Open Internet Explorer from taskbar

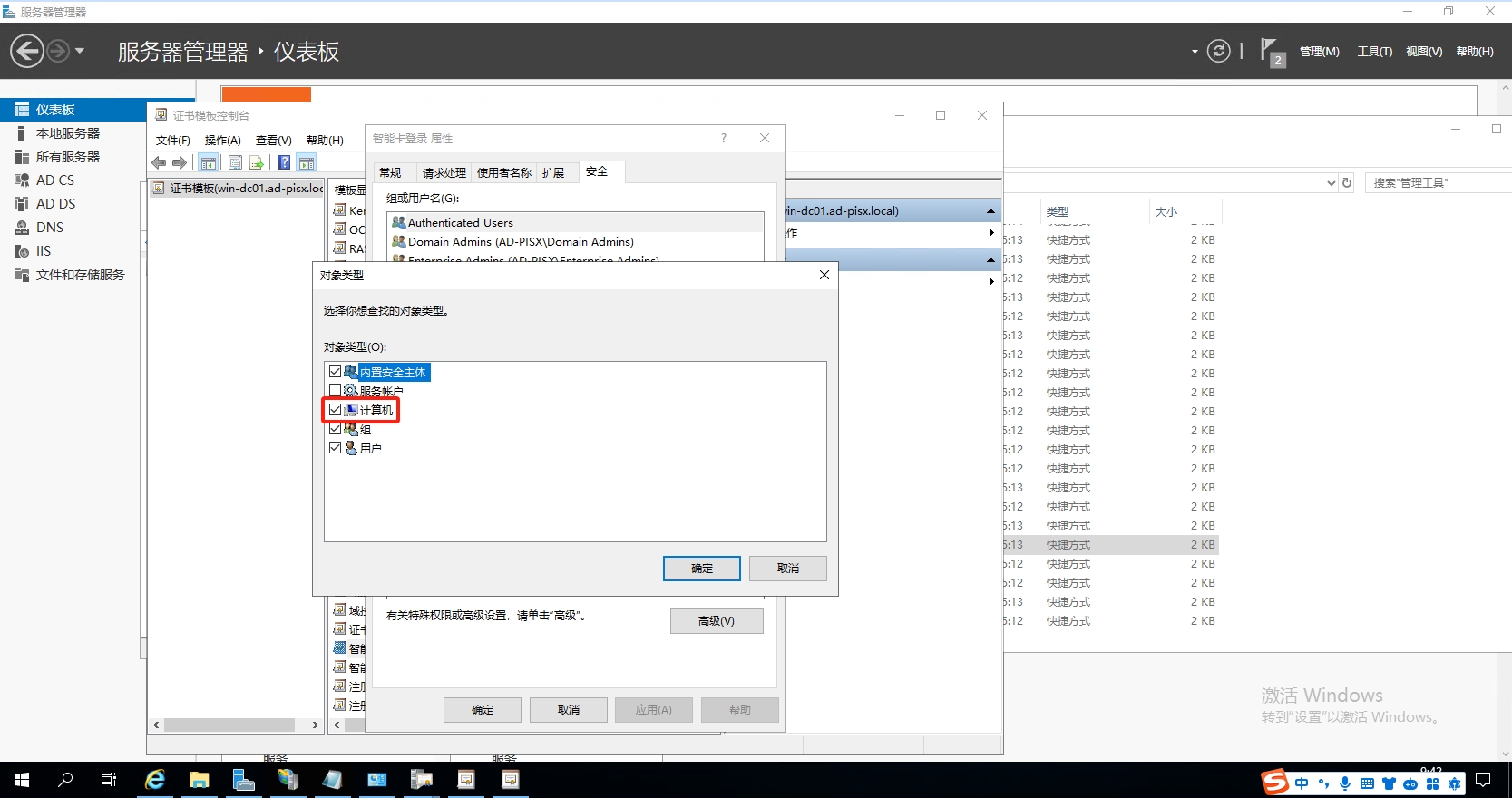click(155, 780)
